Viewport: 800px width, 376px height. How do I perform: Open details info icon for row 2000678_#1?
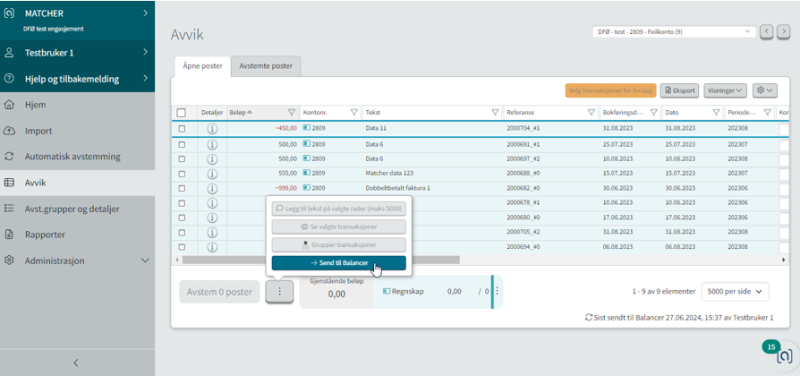[212, 203]
